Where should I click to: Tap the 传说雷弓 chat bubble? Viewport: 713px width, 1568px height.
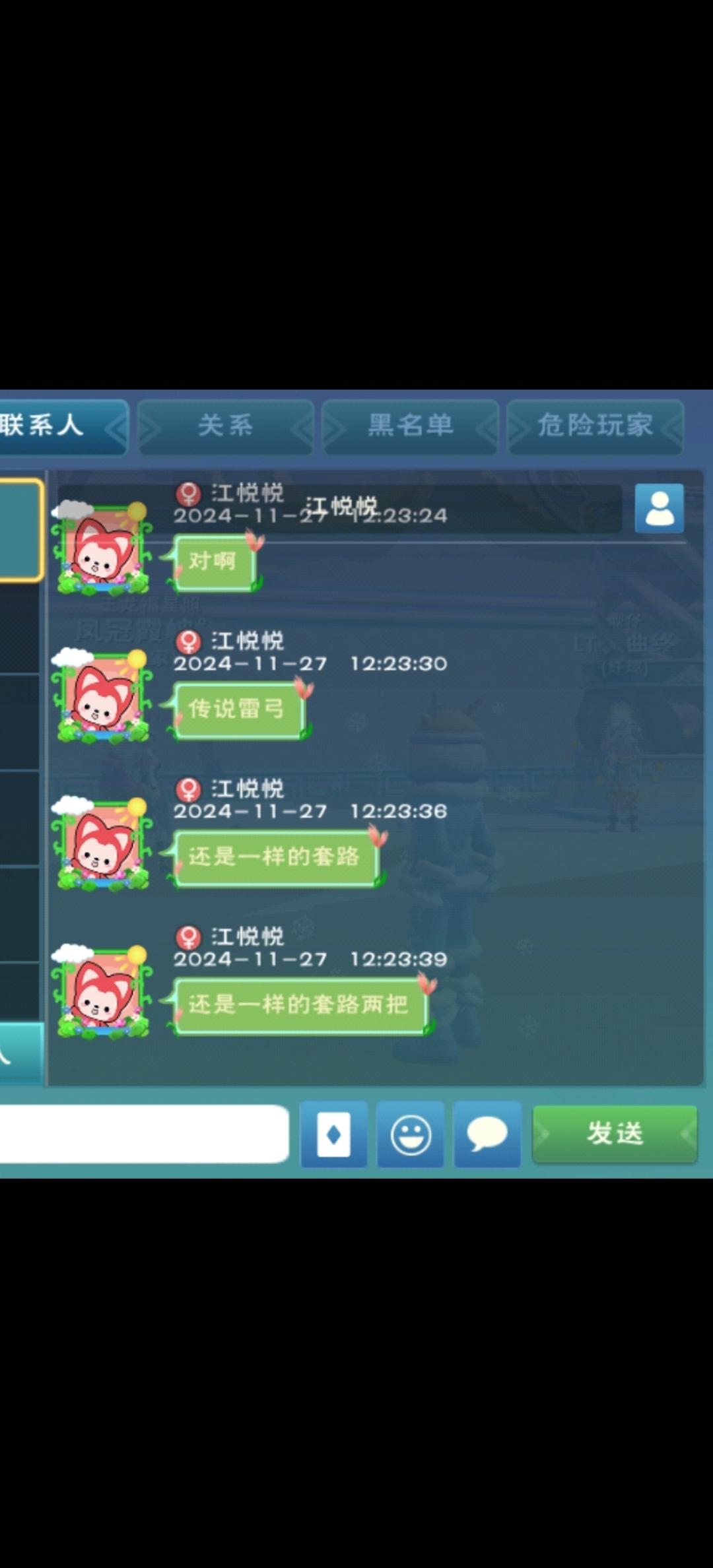point(238,710)
